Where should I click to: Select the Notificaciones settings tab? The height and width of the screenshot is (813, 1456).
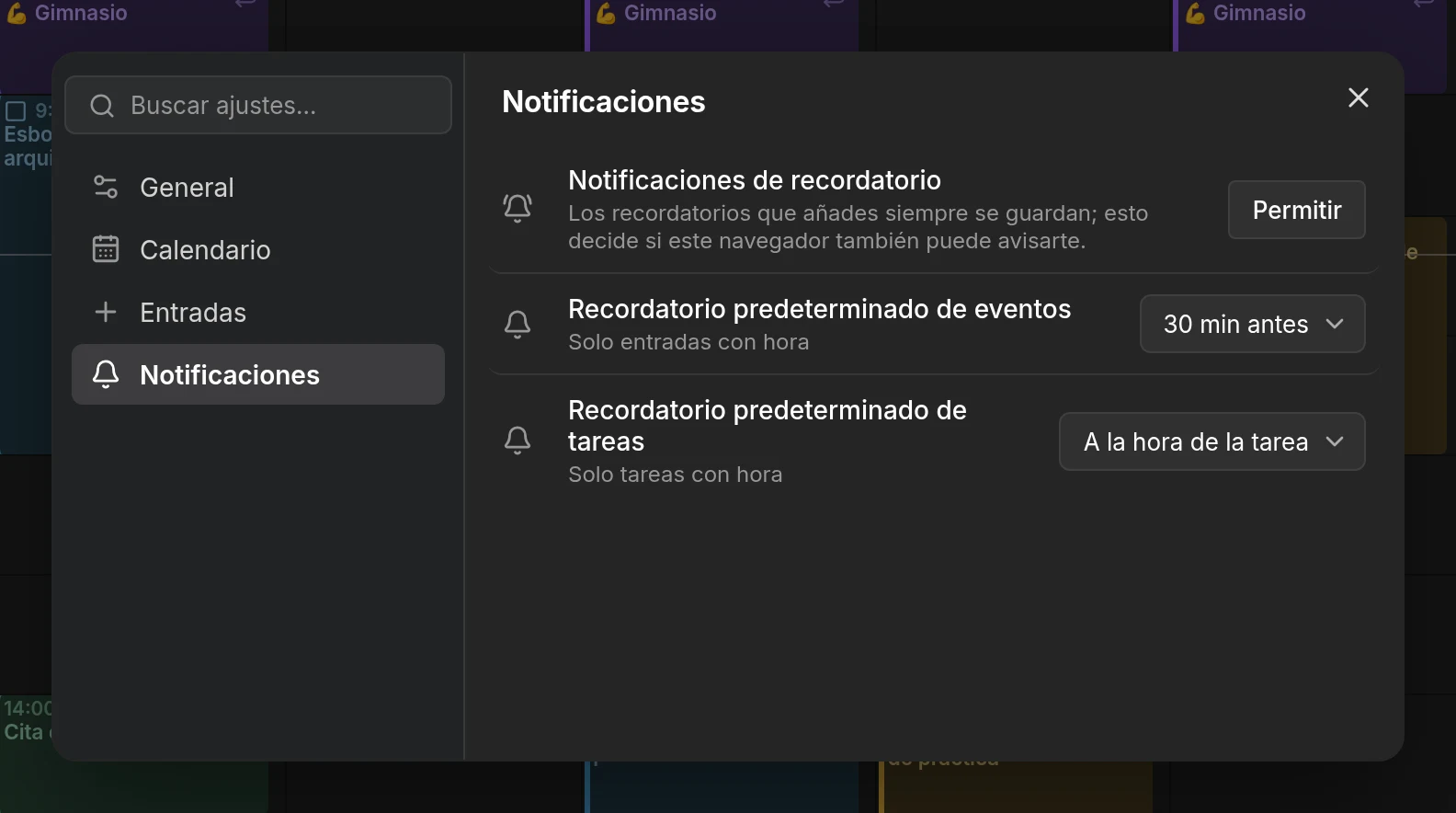pos(258,374)
